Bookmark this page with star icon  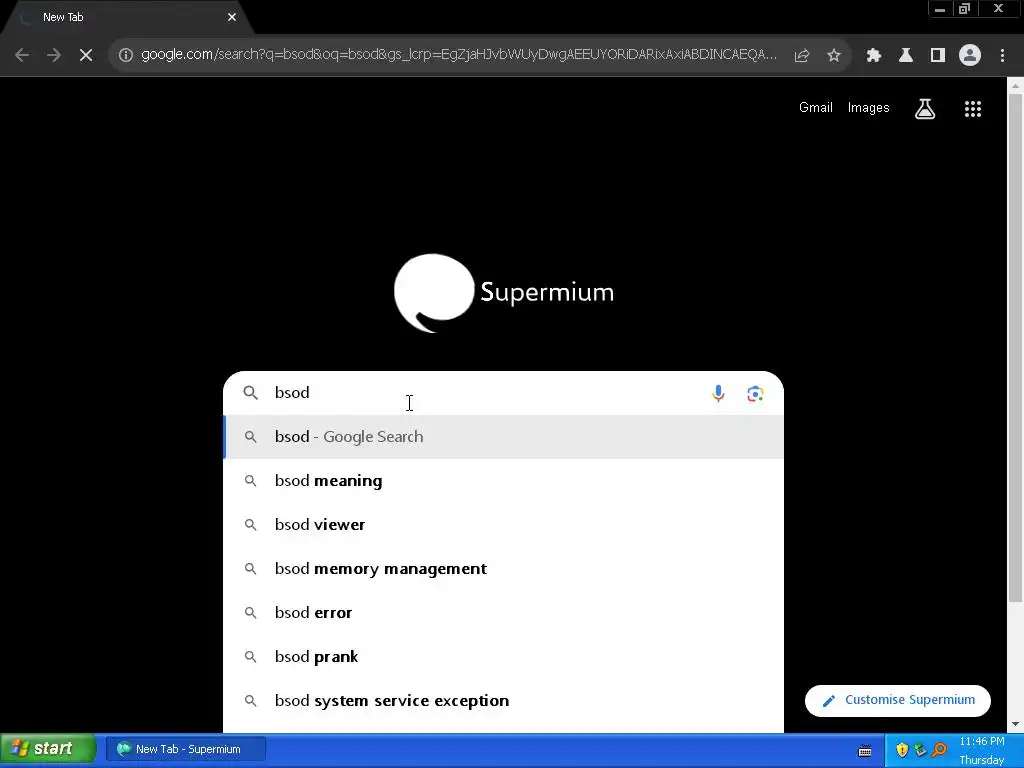(833, 56)
